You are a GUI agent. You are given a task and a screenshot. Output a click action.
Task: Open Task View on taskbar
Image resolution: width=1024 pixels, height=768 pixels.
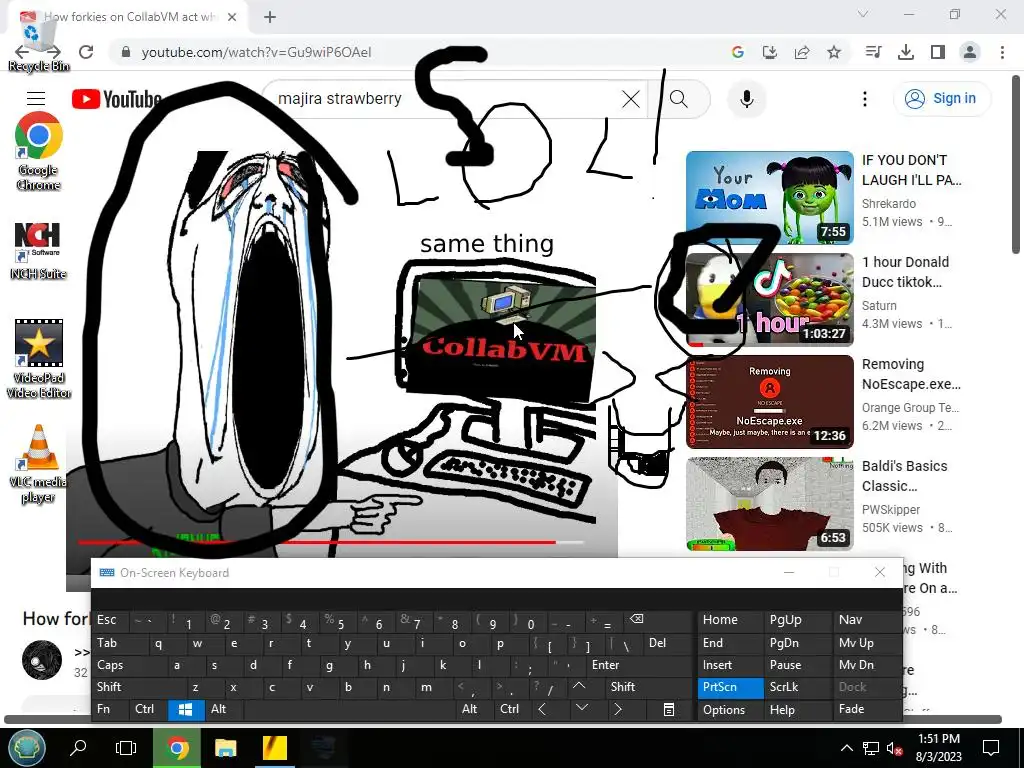click(125, 747)
